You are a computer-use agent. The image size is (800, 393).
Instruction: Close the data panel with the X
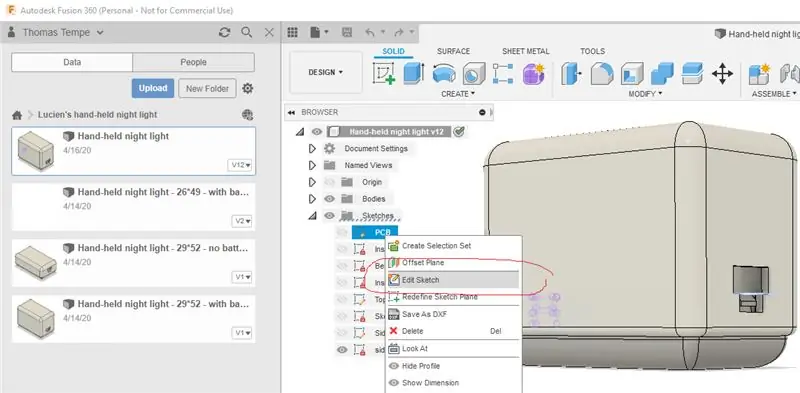[x=269, y=32]
